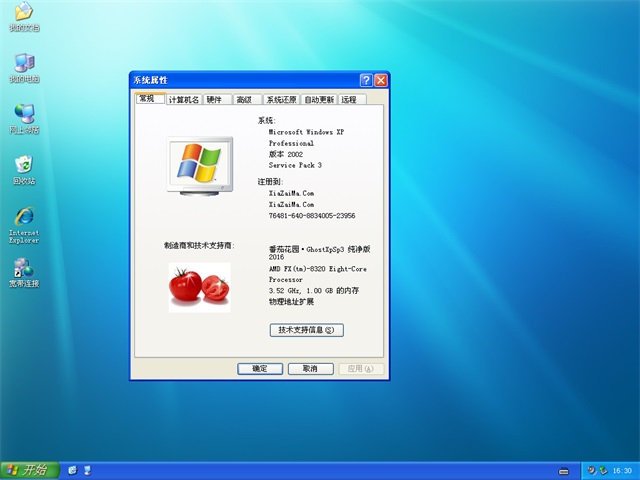The image size is (640, 480).
Task: Select the 系统还原 tab
Action: coord(281,100)
